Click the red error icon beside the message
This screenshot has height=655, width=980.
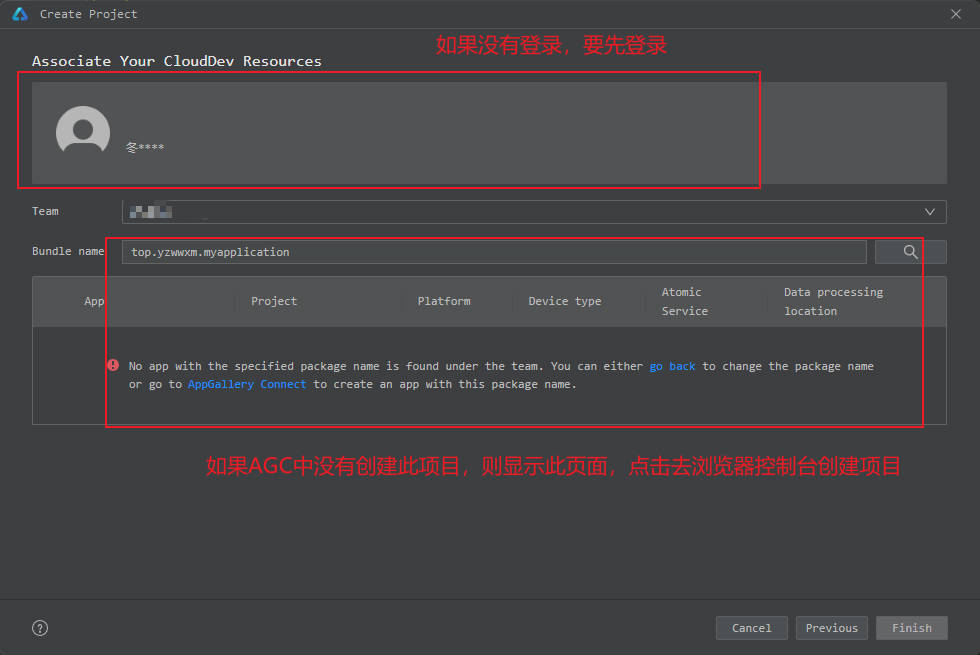113,365
